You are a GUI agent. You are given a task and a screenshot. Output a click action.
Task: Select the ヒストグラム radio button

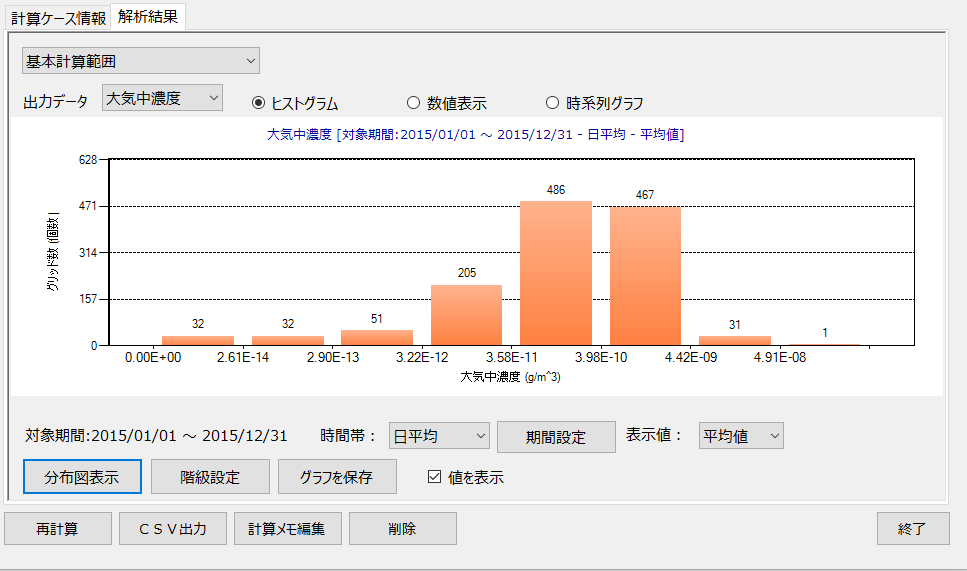[x=258, y=103]
